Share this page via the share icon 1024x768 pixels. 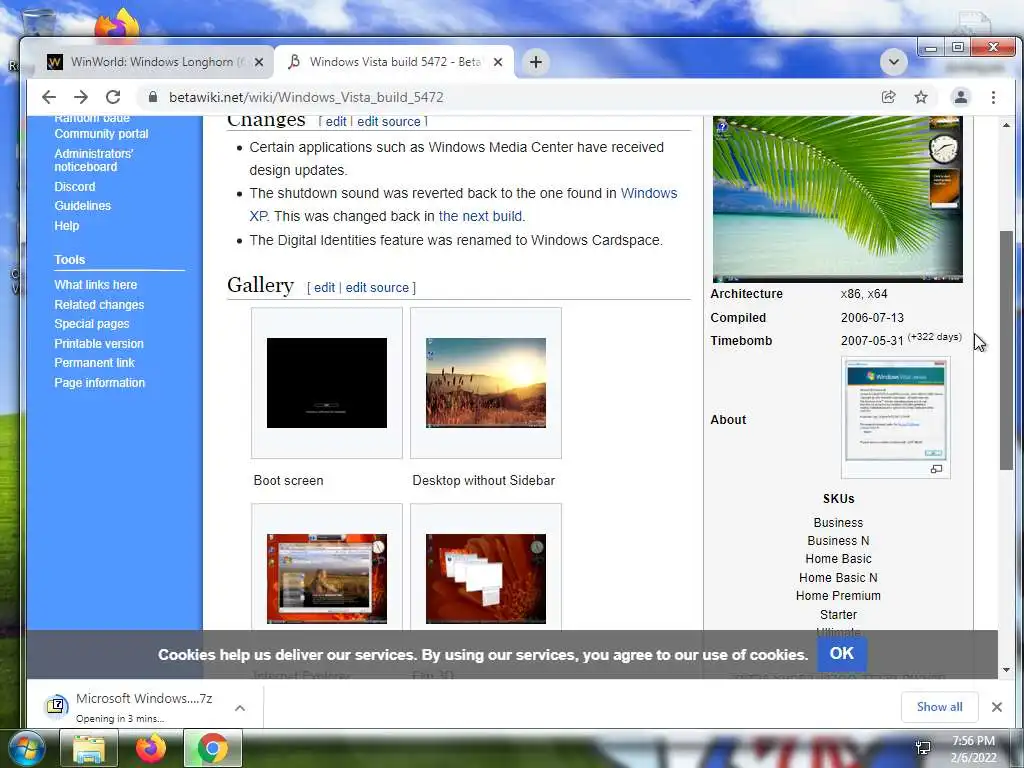(888, 97)
